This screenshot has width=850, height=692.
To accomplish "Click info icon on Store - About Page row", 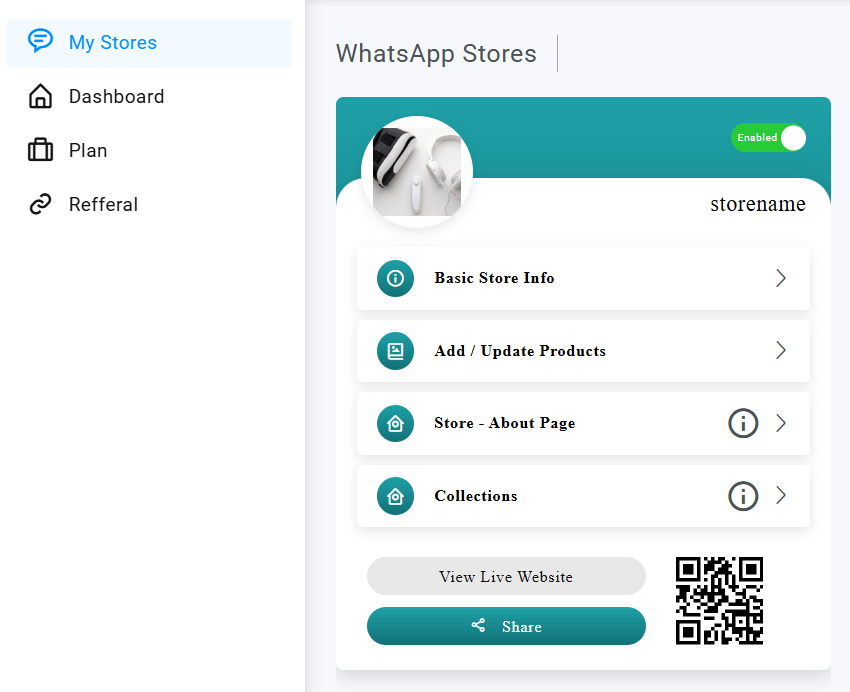I will click(743, 423).
